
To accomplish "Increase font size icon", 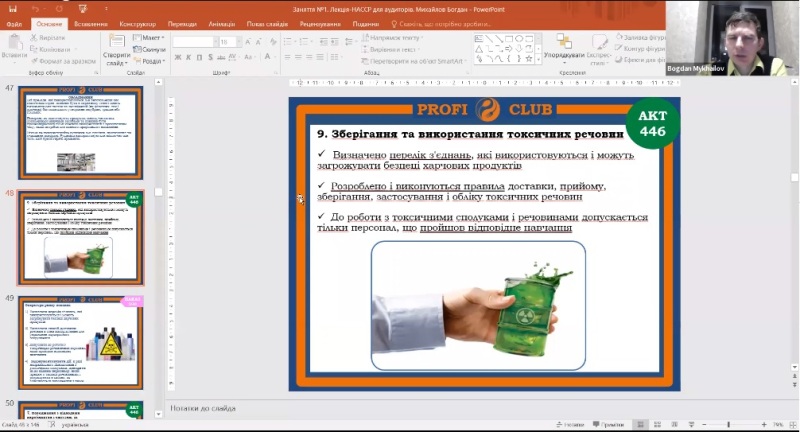I will coord(248,42).
